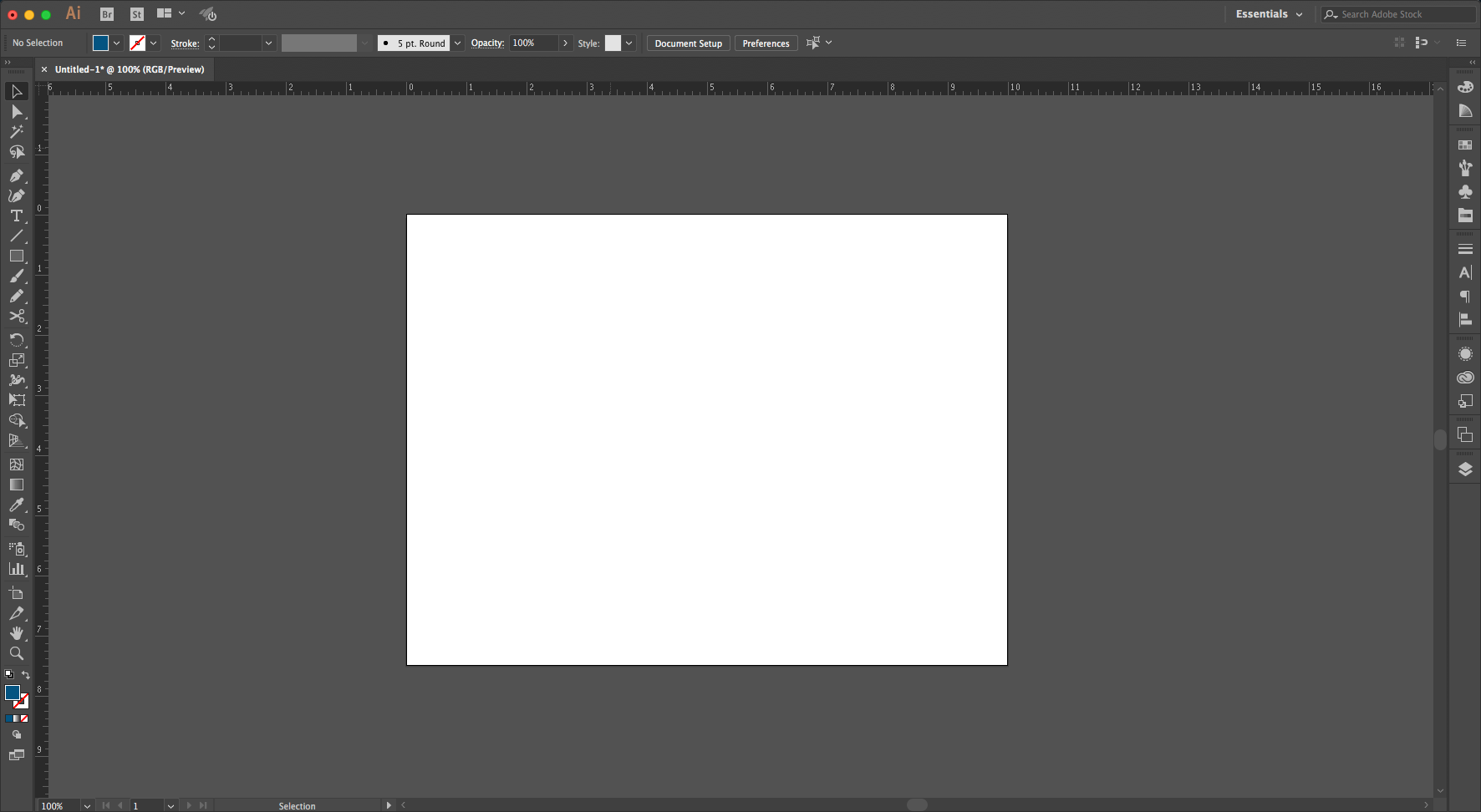Activate the Scissors tool
Viewport: 1481px width, 812px height.
point(16,317)
